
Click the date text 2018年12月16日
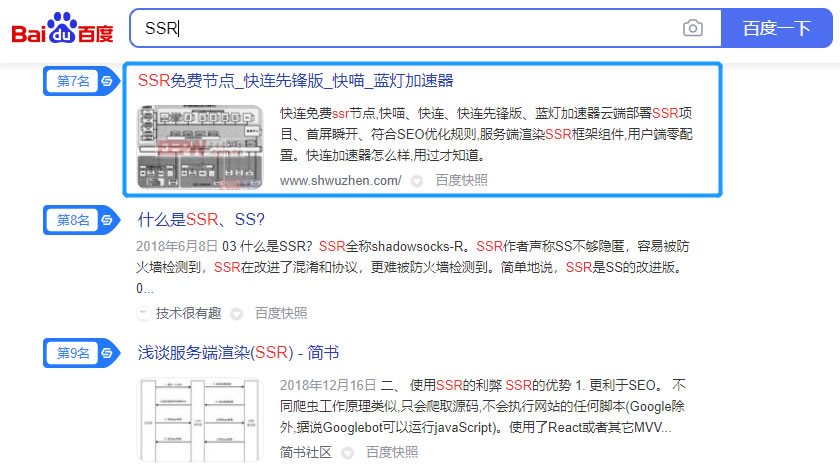tap(328, 385)
